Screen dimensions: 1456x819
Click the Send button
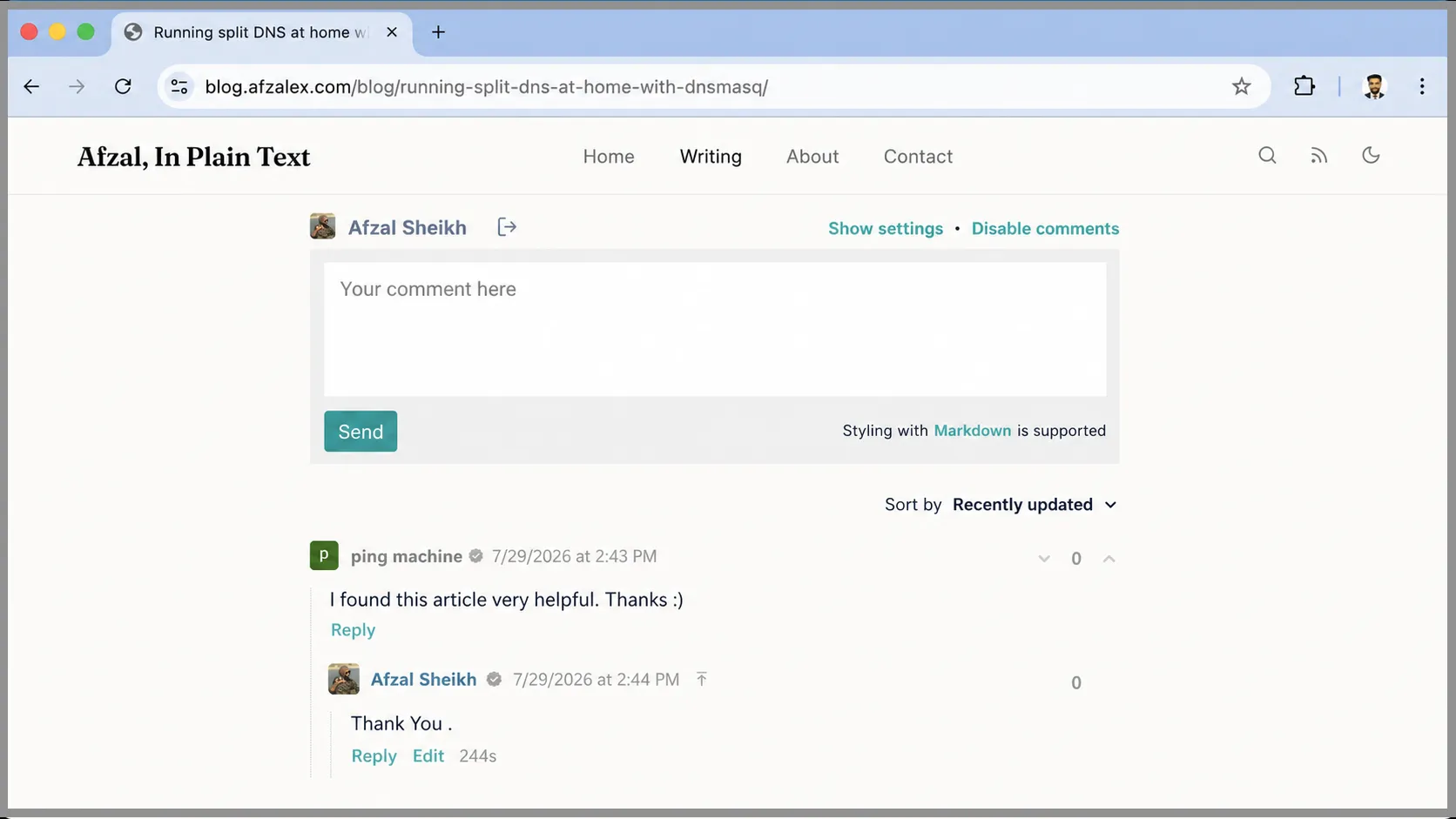[361, 432]
